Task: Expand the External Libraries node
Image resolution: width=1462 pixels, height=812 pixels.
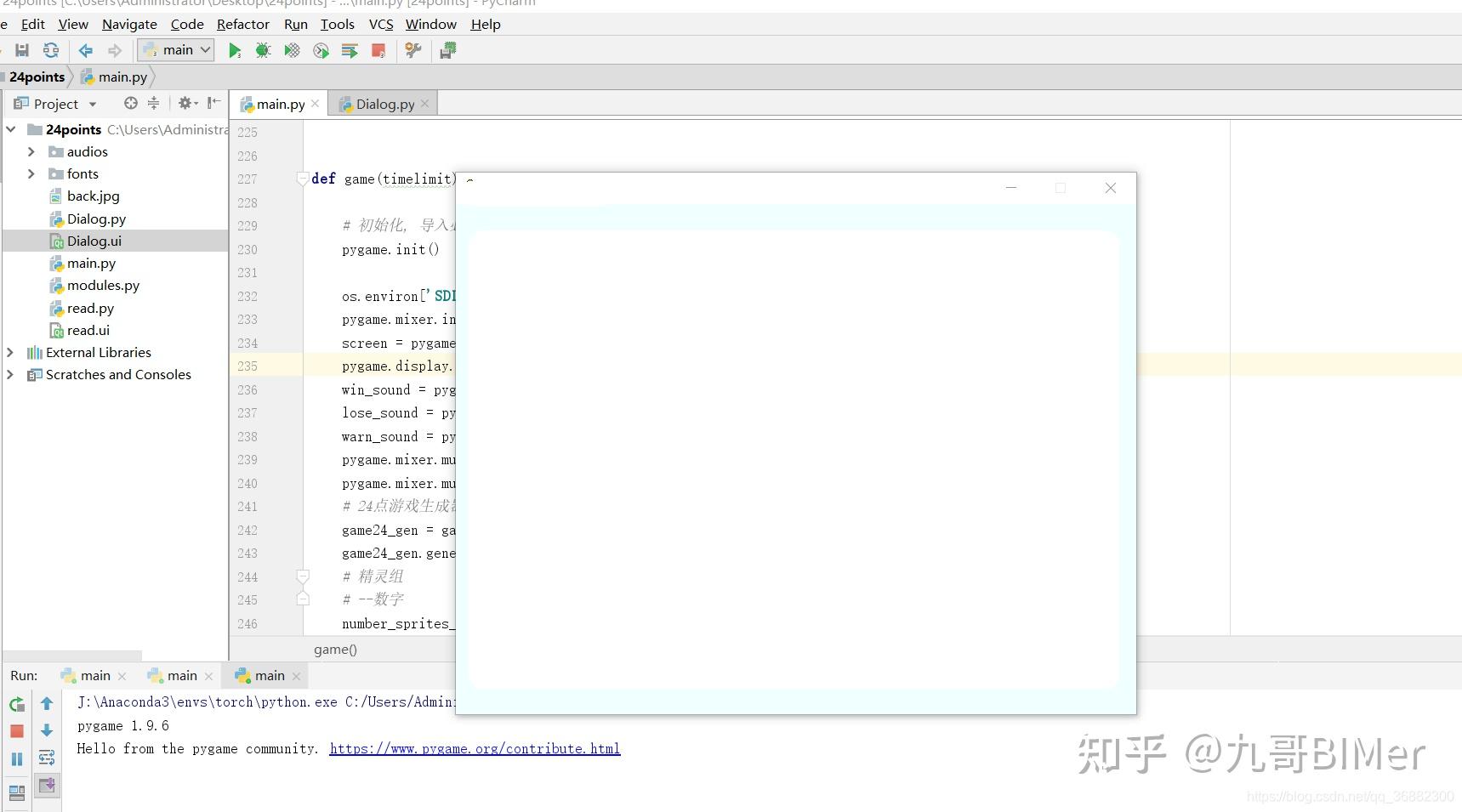Action: (9, 352)
